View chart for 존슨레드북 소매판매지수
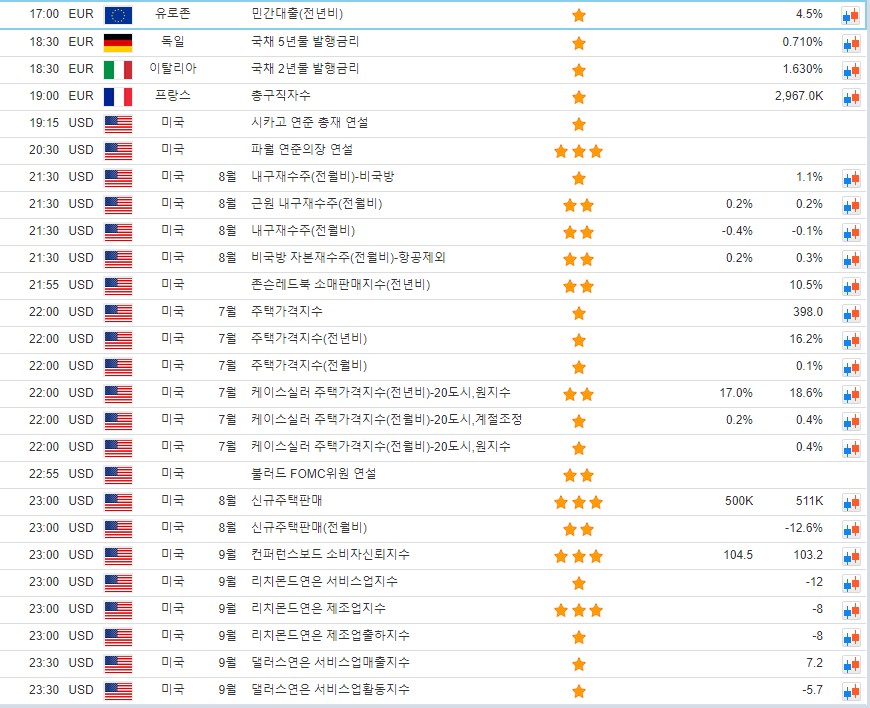Viewport: 870px width, 708px height. tap(851, 286)
